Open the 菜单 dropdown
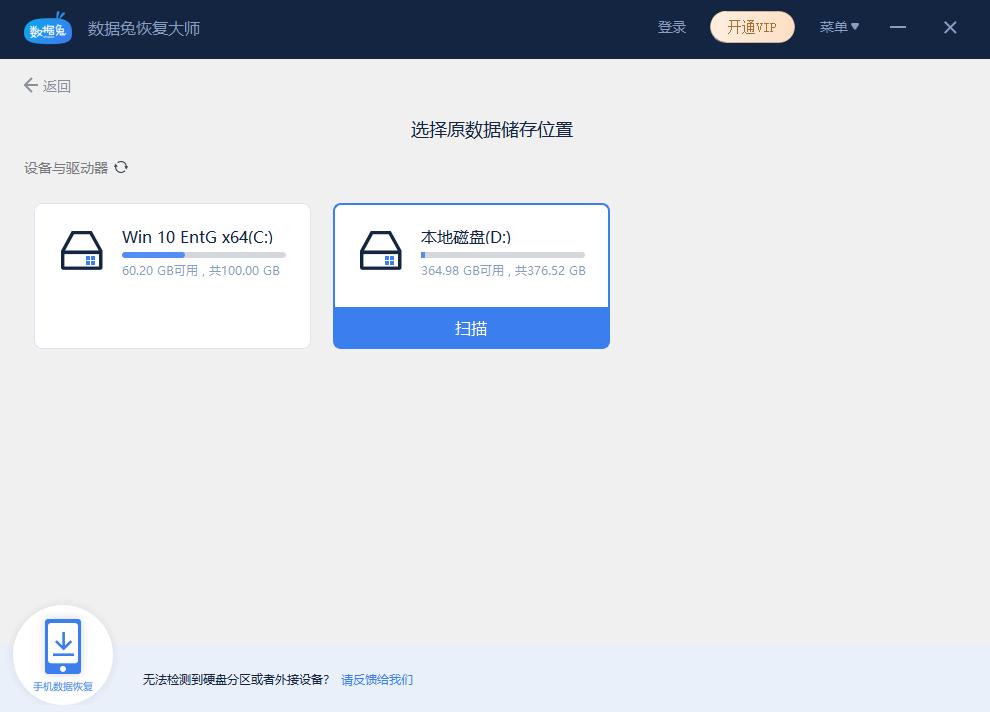This screenshot has height=712, width=990. pos(839,27)
